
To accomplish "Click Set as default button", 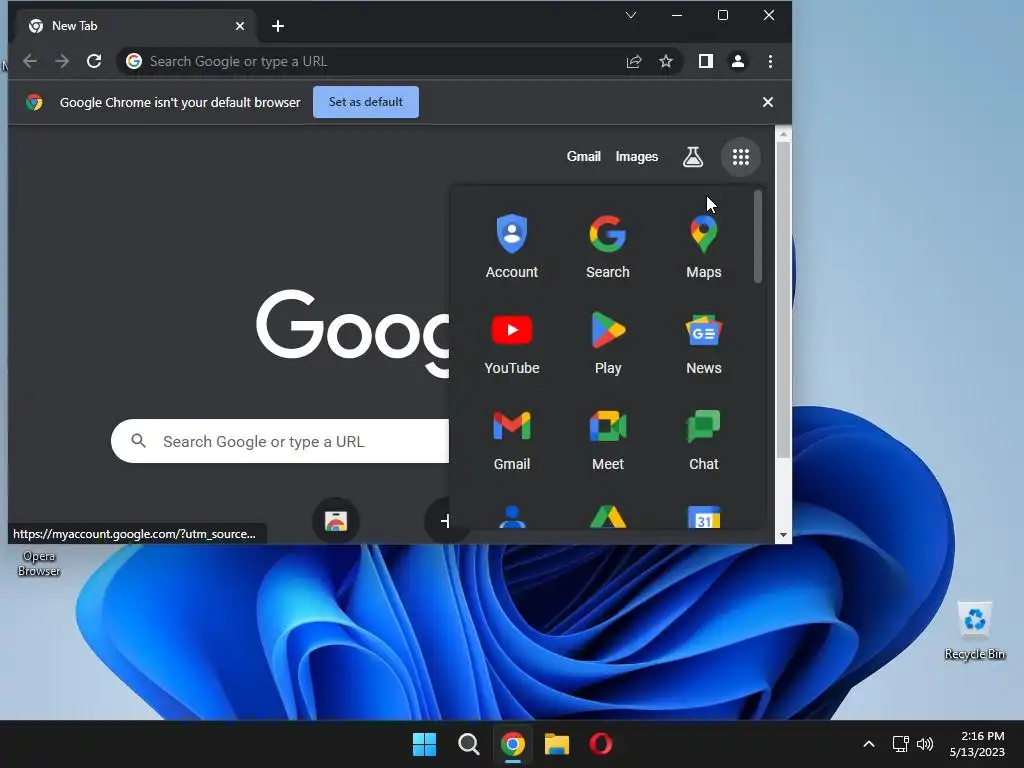I will 366,102.
